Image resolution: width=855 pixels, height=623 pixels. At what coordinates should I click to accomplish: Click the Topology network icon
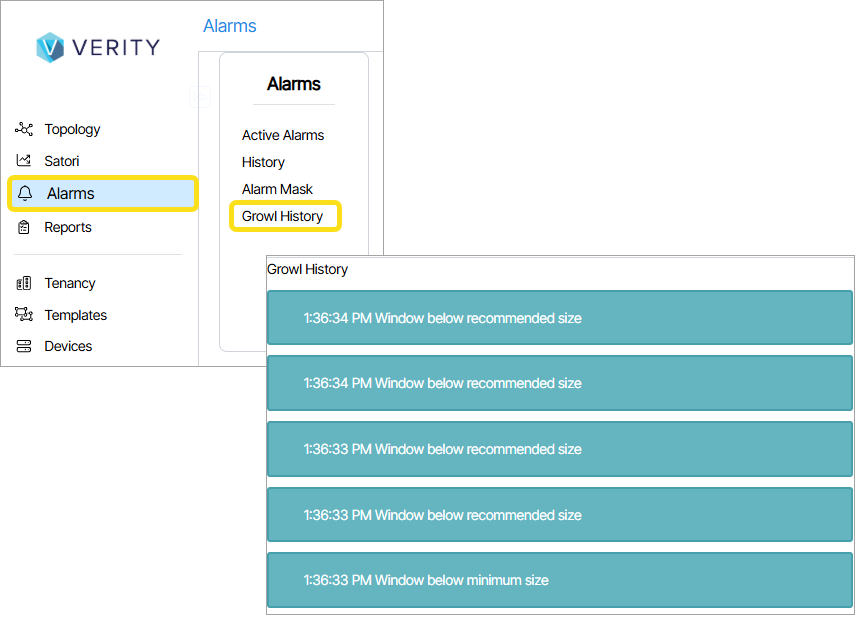24,129
